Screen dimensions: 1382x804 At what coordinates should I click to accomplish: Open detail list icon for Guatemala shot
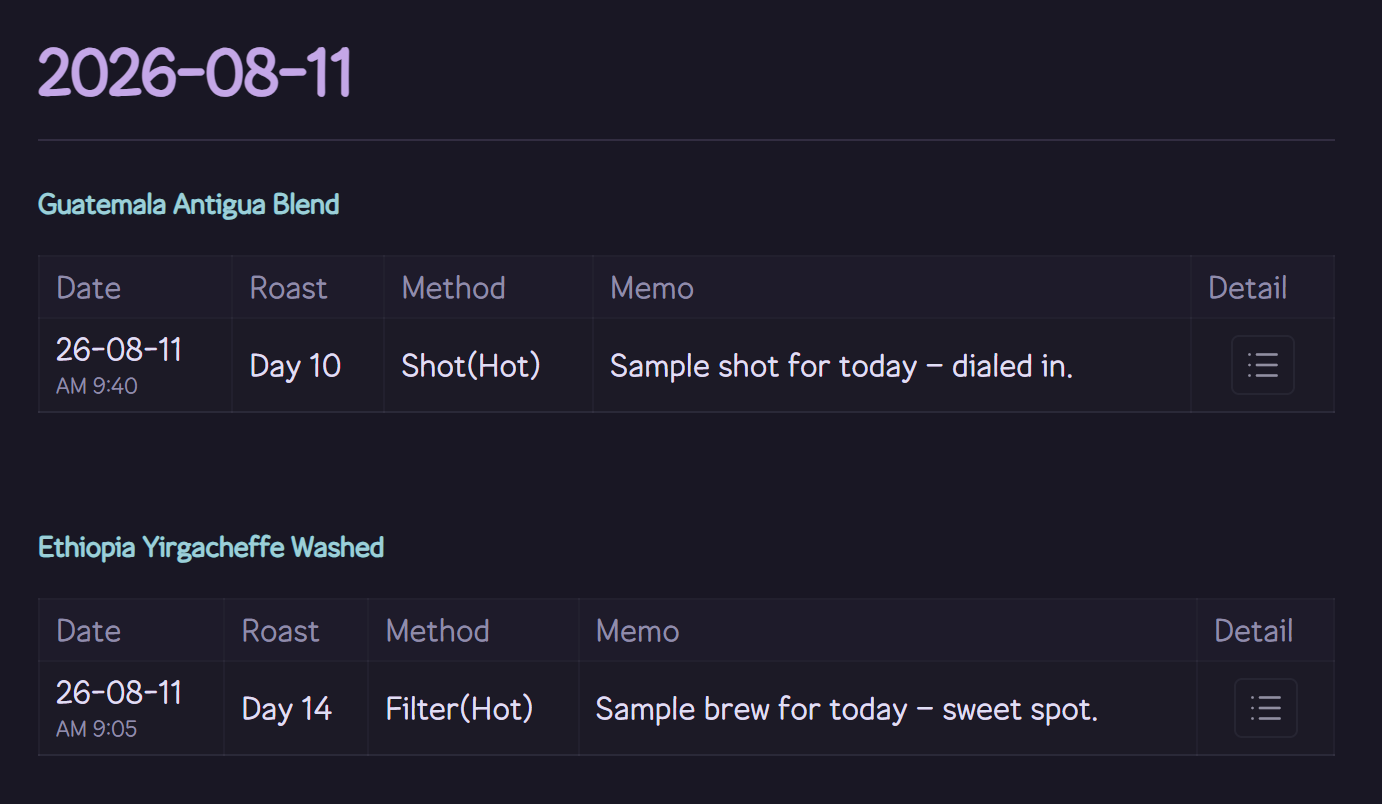click(1262, 365)
